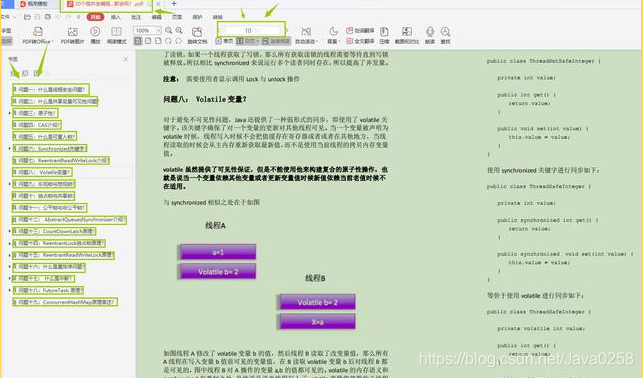Go to next page arrow

pos(286,30)
